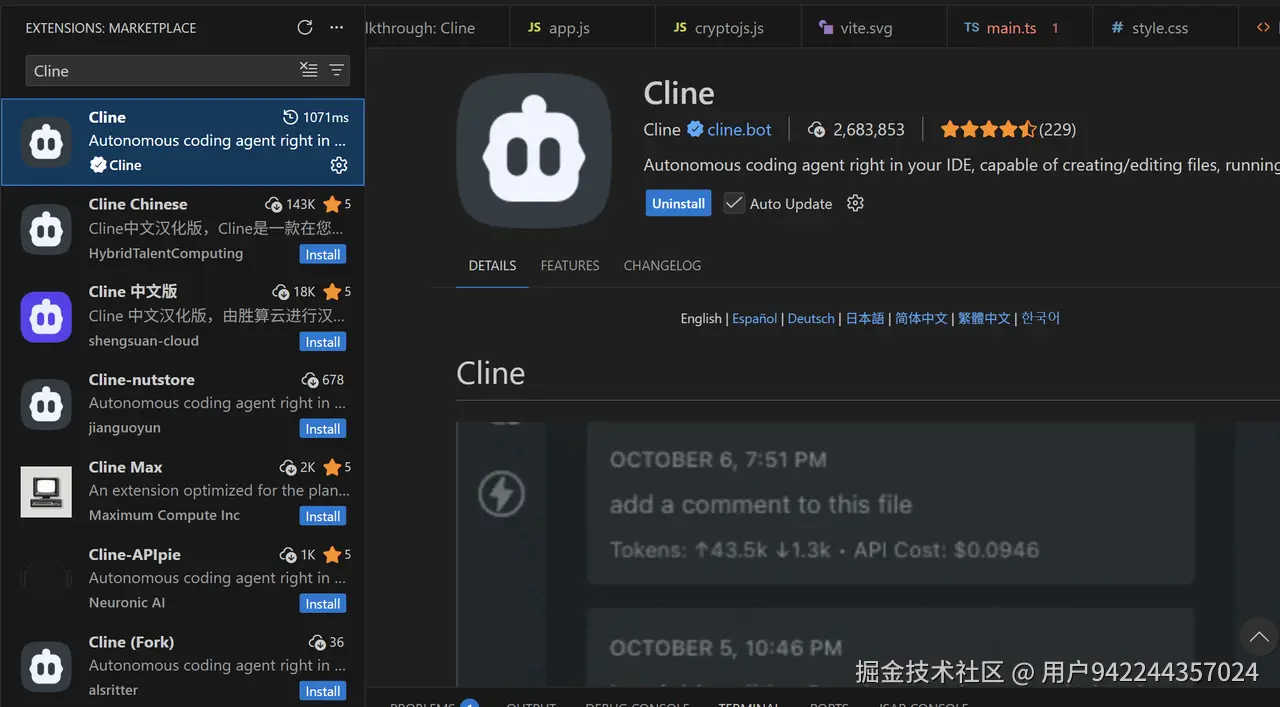Click the star rating (229)
This screenshot has height=707, width=1280.
pyautogui.click(x=1008, y=129)
